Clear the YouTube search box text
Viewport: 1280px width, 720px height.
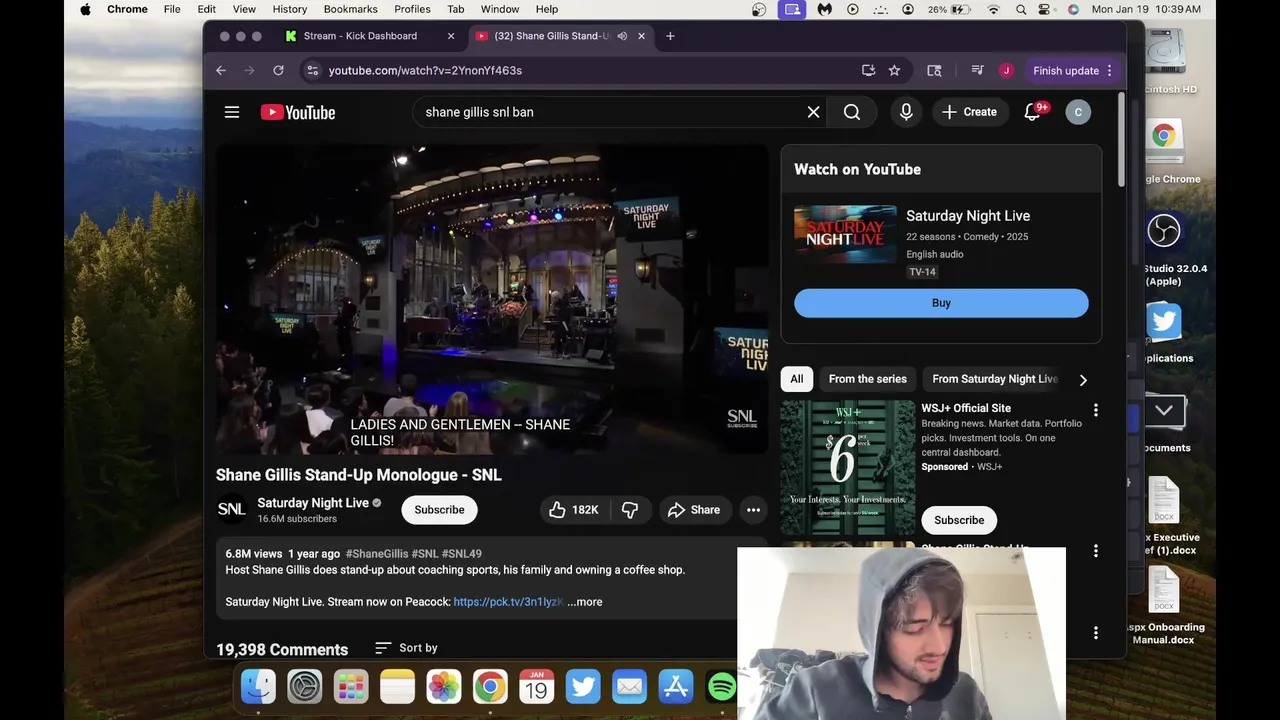click(x=814, y=112)
